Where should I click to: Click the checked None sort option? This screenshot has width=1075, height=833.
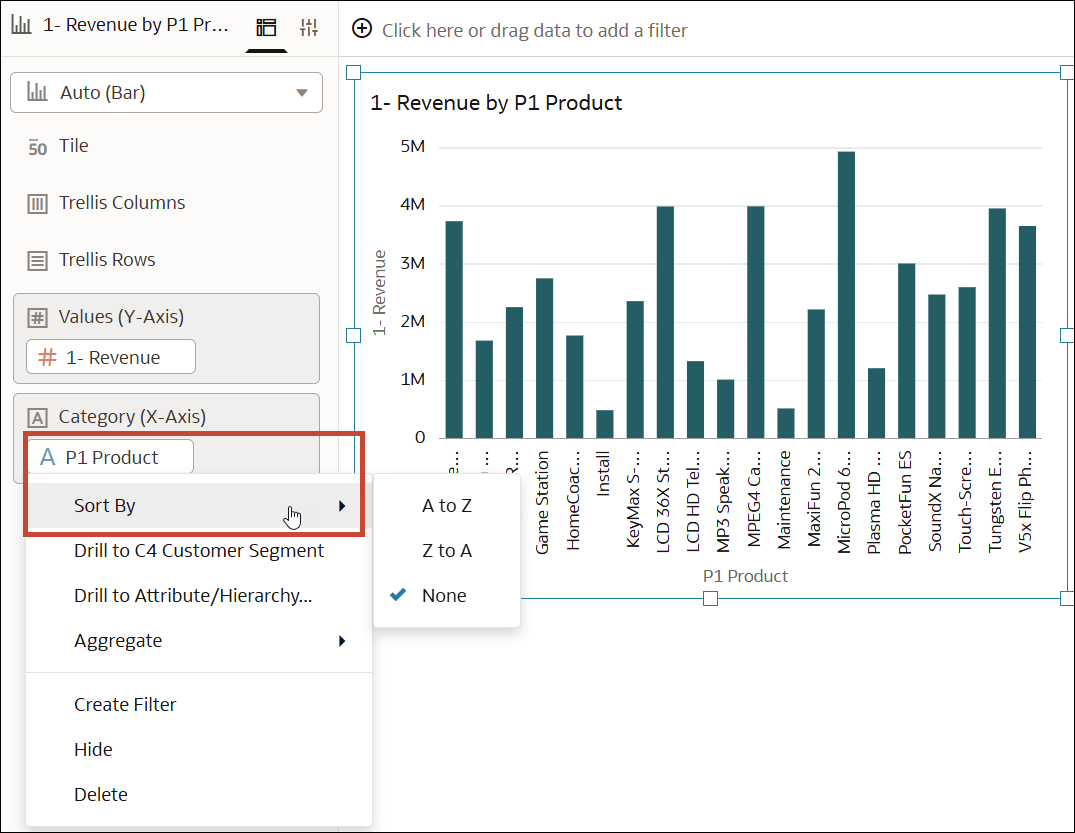pyautogui.click(x=447, y=595)
